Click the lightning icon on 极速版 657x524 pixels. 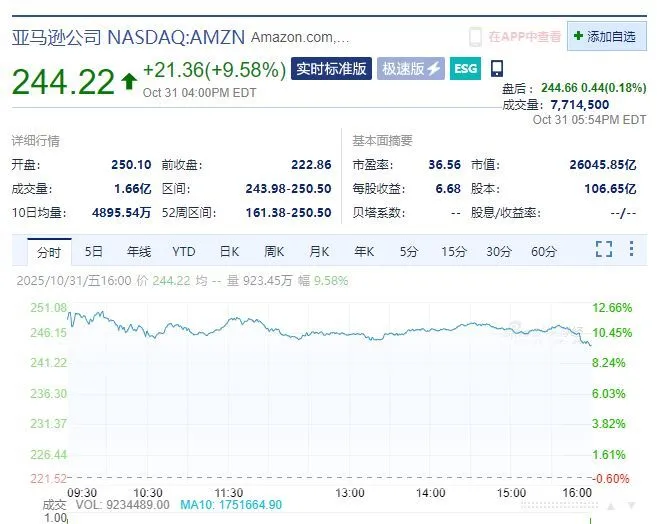[x=434, y=69]
